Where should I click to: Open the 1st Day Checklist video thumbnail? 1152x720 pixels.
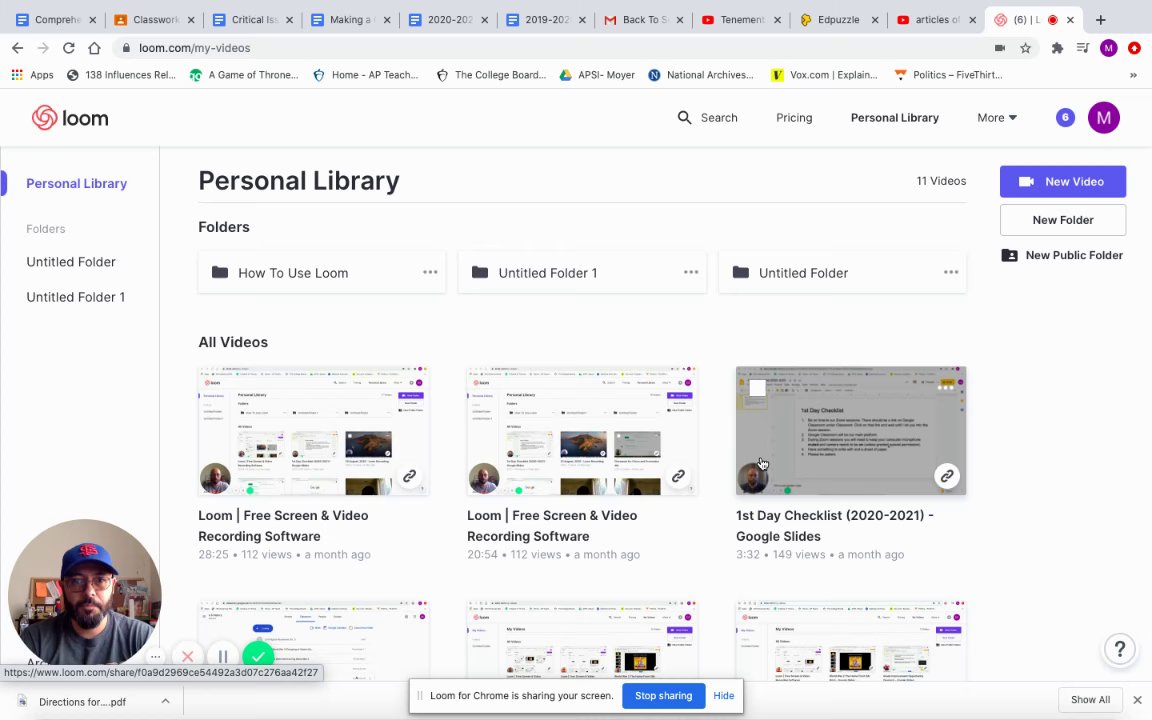[851, 431]
